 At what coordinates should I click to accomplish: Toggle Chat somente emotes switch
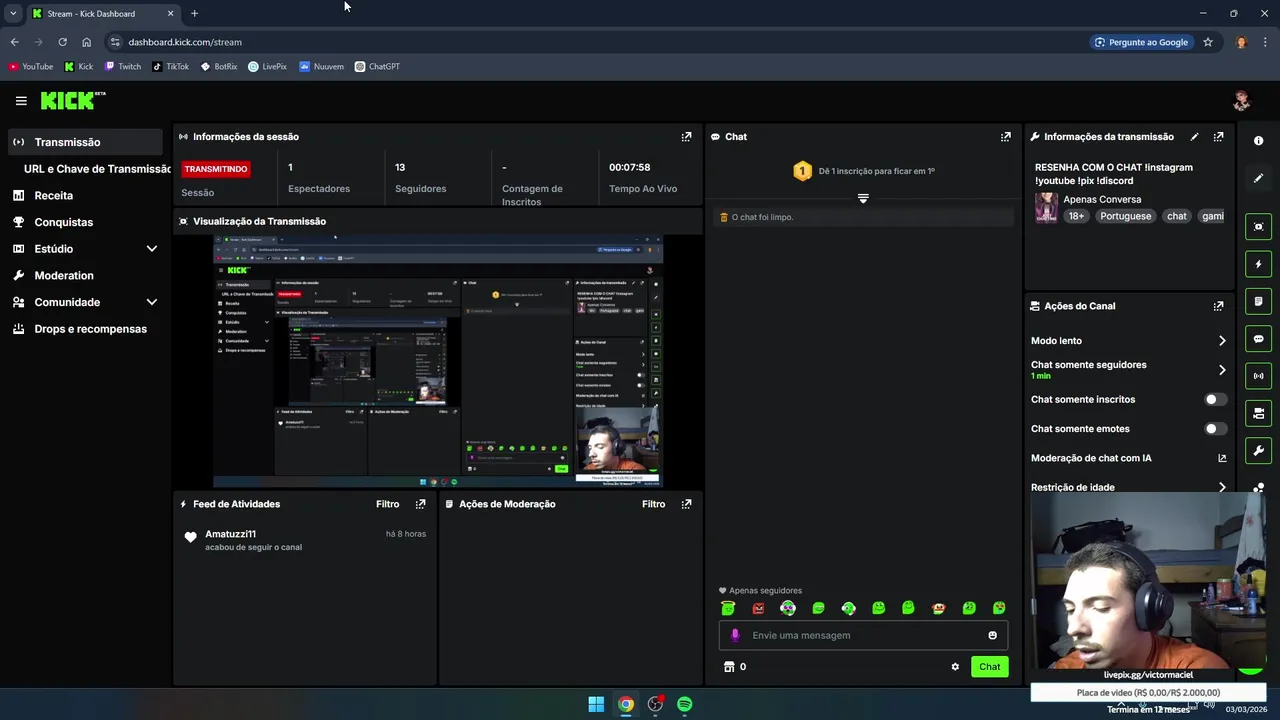pos(1215,429)
